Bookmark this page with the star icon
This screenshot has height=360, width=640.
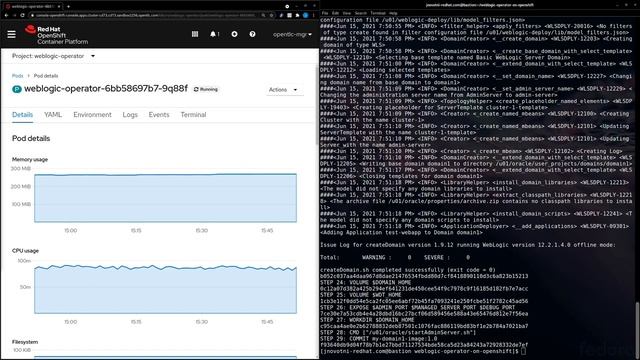click(x=271, y=15)
